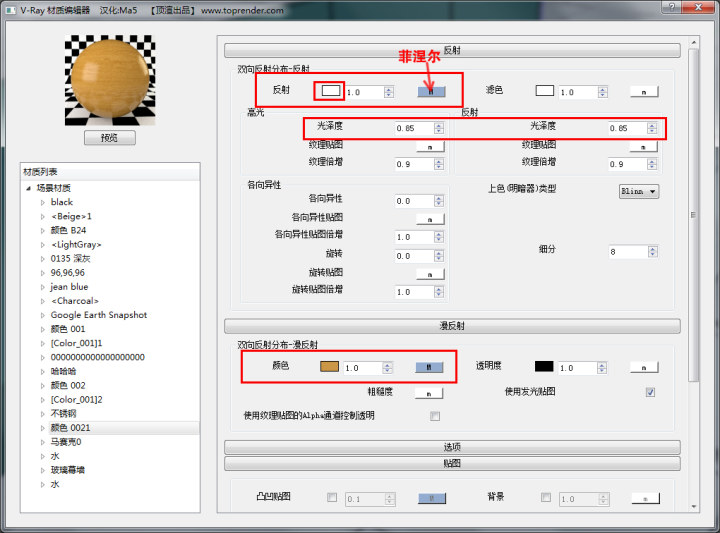Click the panel scrollbar up arrow

click(694, 43)
